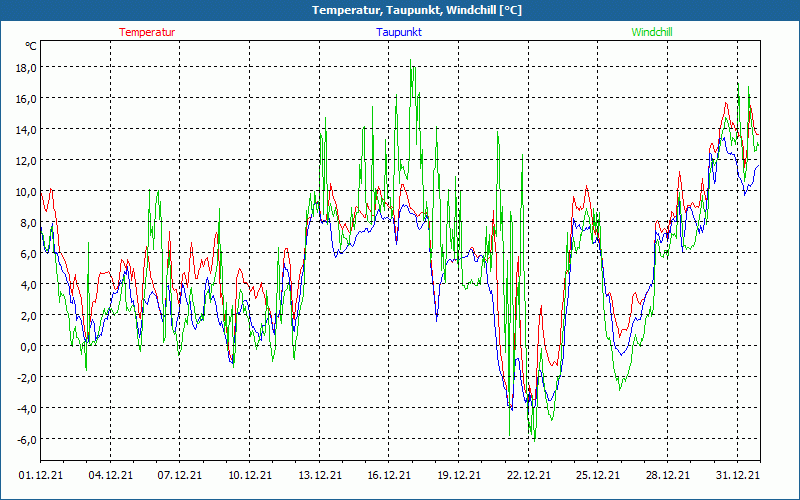800x500 pixels.
Task: Click the 16,0 y-axis value
Action: (26, 99)
